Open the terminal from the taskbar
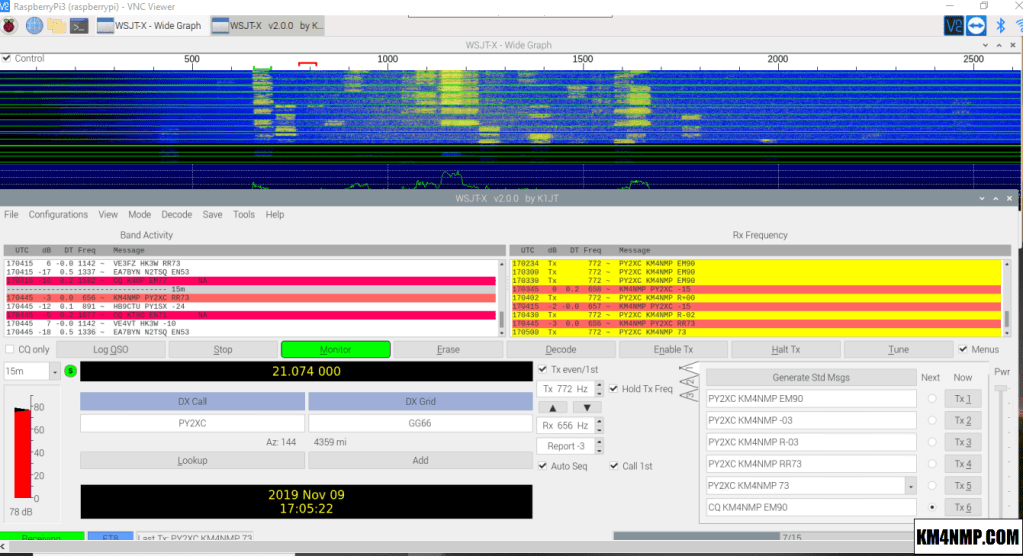1023x556 pixels. click(x=81, y=25)
